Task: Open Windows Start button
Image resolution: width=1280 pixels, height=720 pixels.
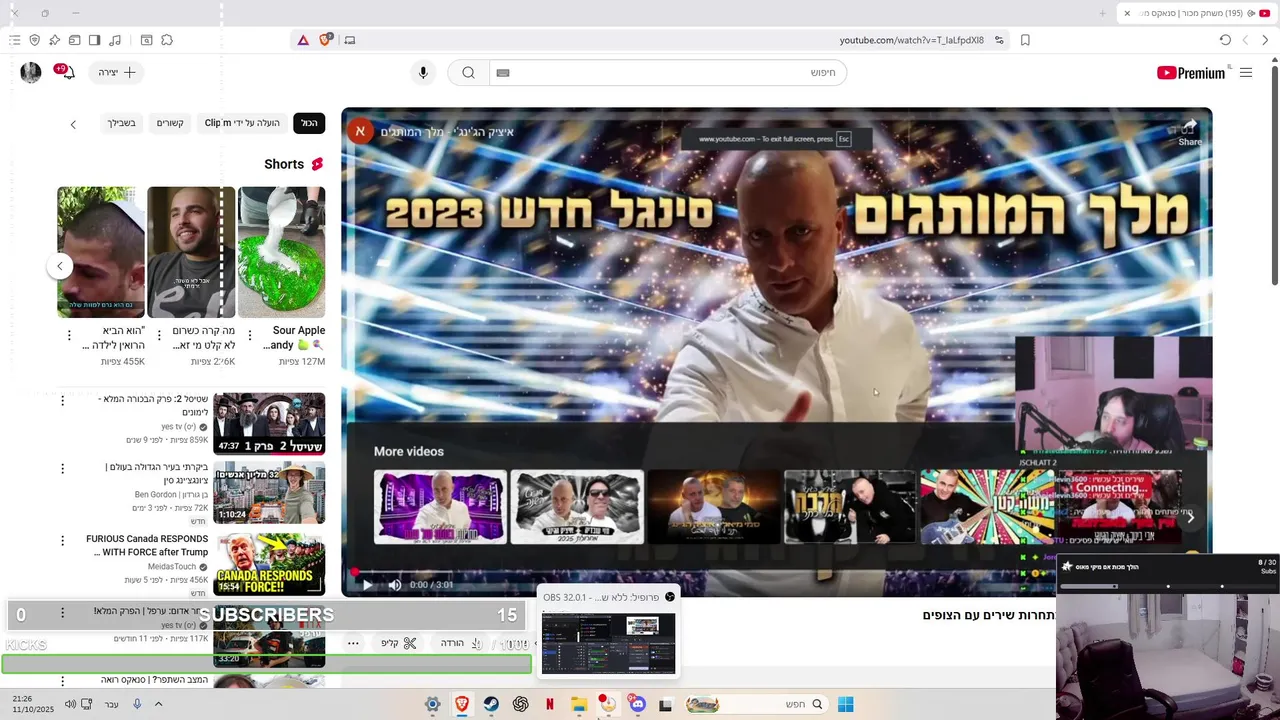Action: (845, 704)
